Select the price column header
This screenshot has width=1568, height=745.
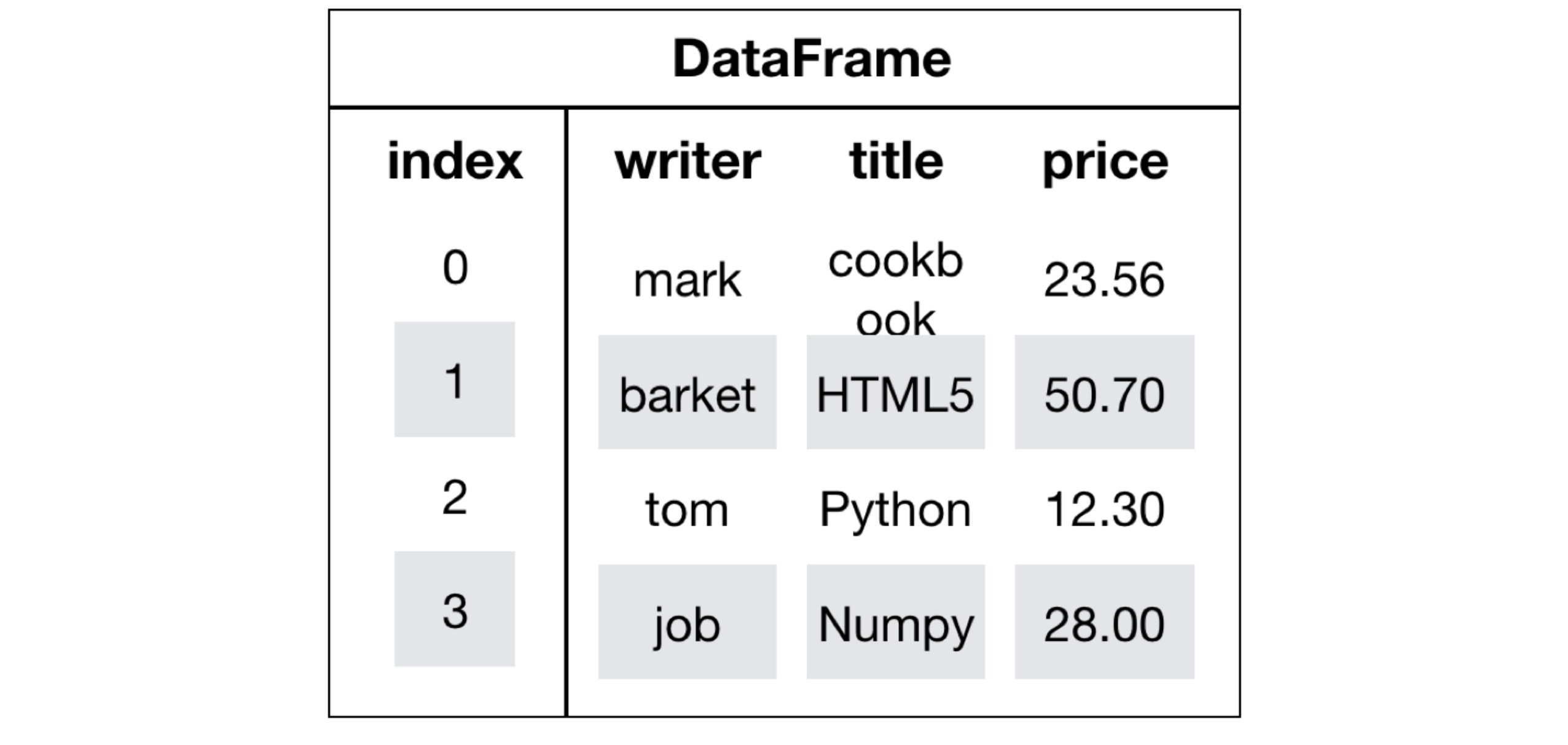coord(1105,162)
